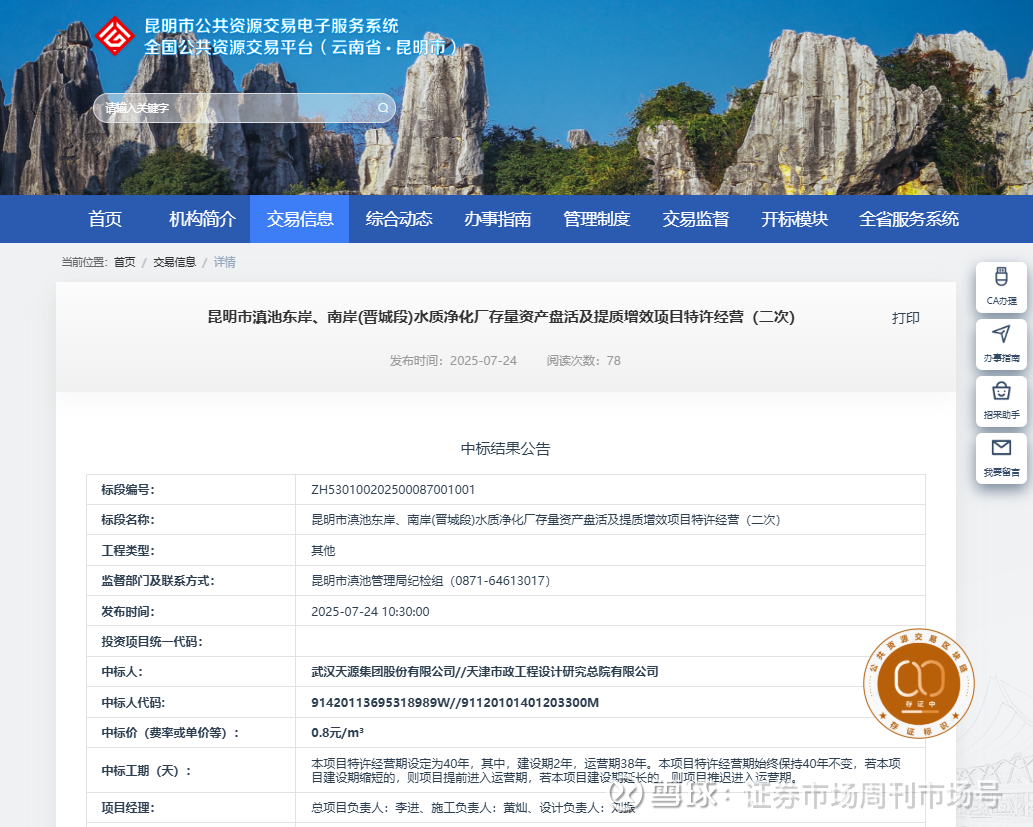This screenshot has height=827, width=1033.
Task: Click the 工程类型 value 其他
Action: [323, 550]
